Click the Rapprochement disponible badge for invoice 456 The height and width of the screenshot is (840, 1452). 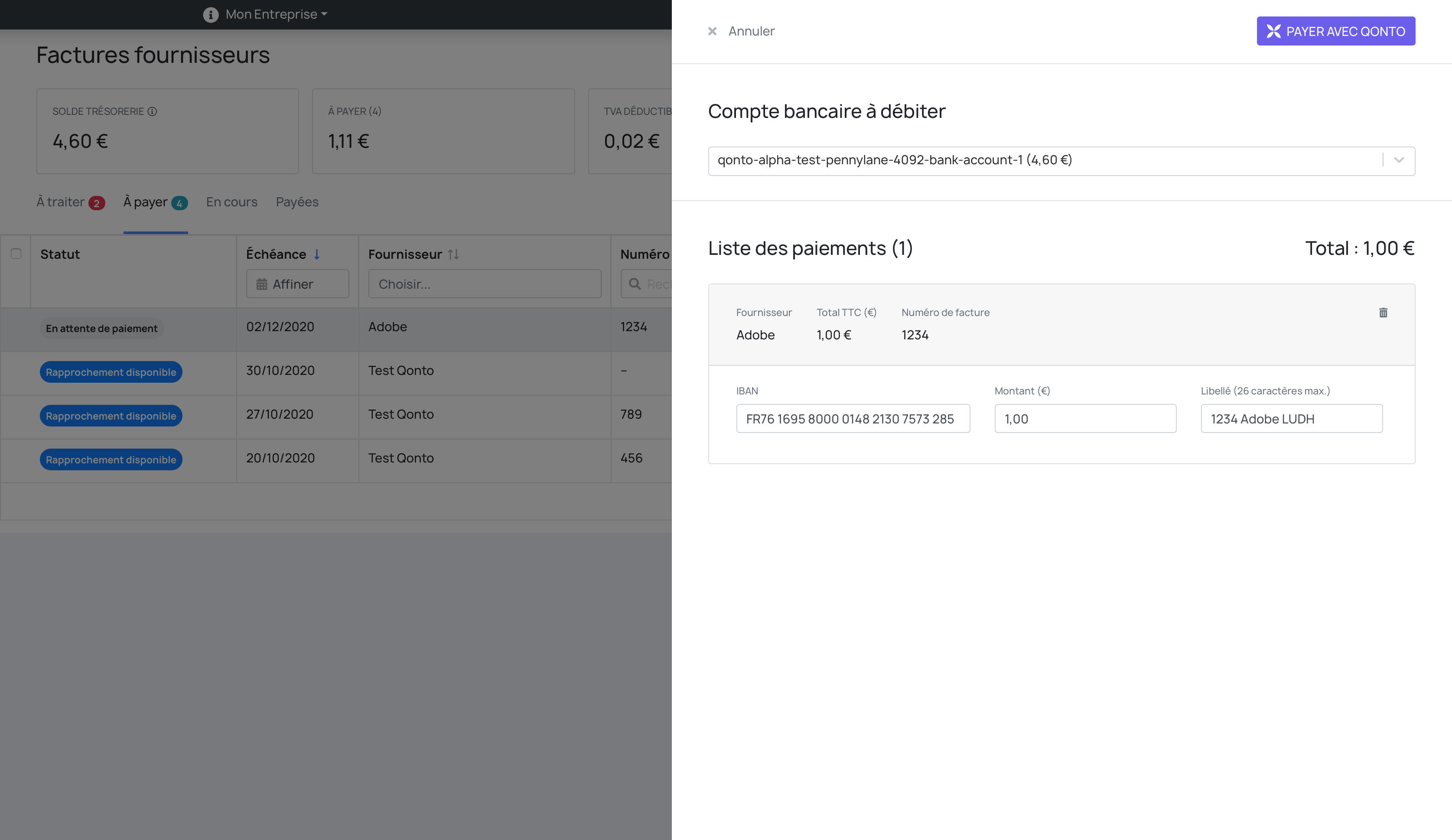[x=111, y=460]
